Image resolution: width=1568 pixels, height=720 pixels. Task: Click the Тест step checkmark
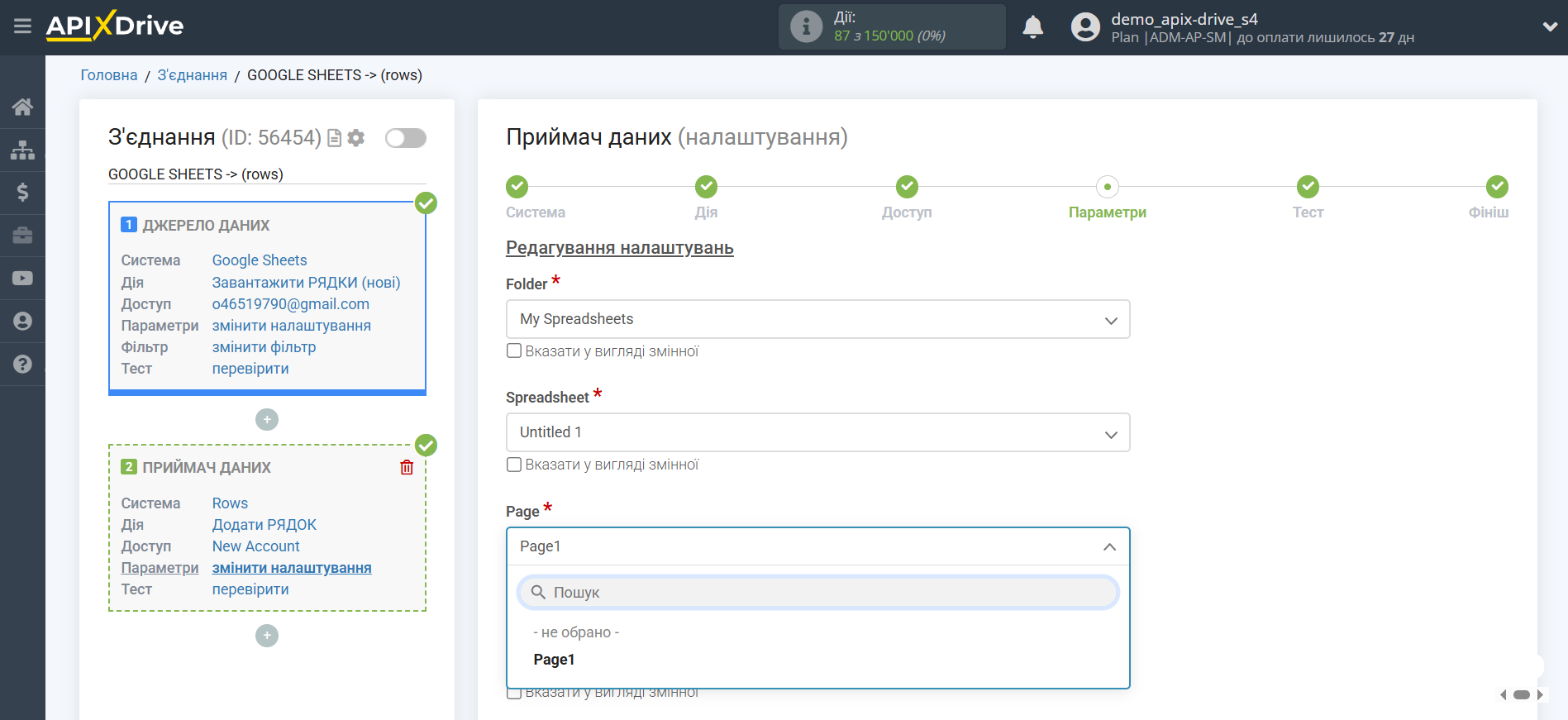1308,187
